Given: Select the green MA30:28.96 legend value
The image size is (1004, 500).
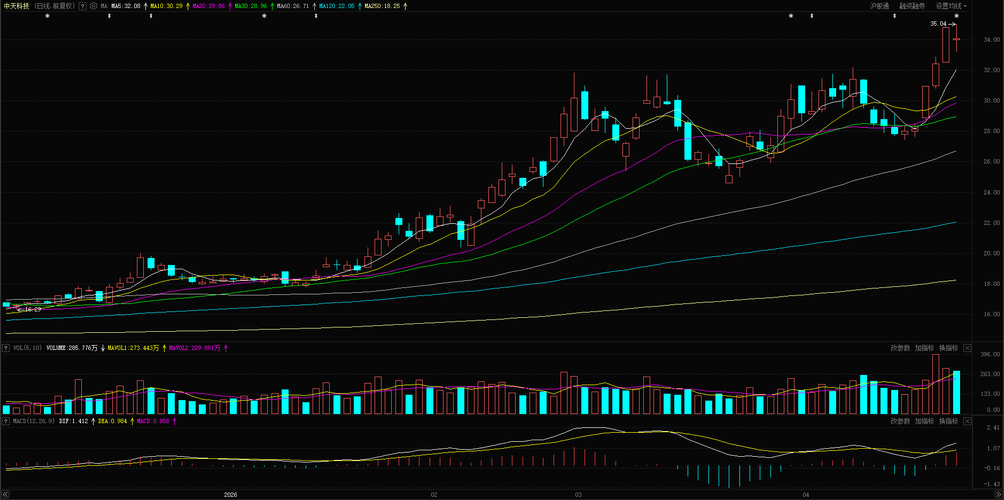Looking at the screenshot, I should (x=250, y=6).
